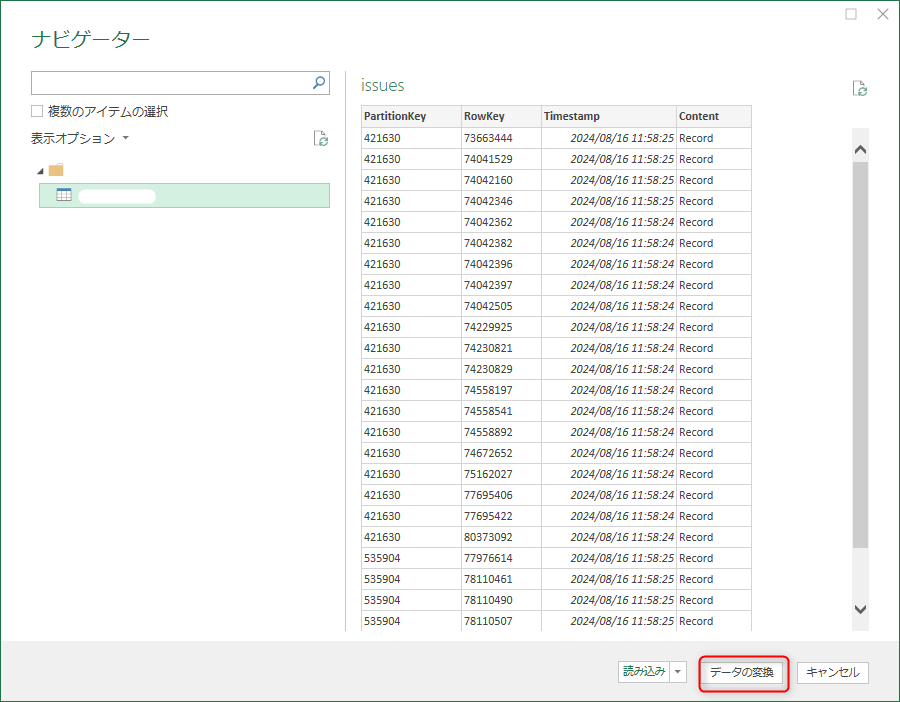Click the データの変換 button
The width and height of the screenshot is (900, 702).
pyautogui.click(x=742, y=672)
